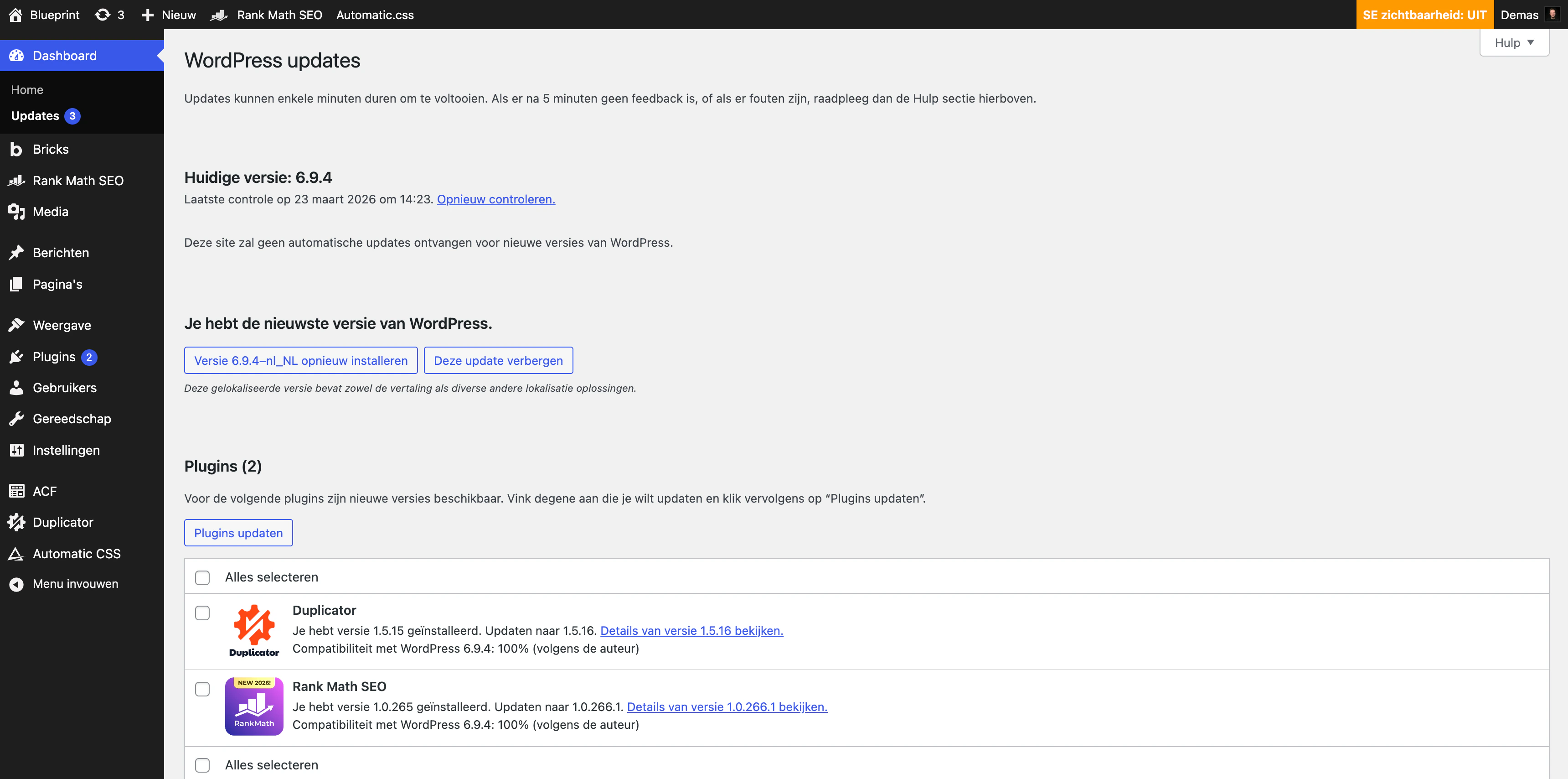
Task: Tick the Duplicator plugin checkbox
Action: [202, 613]
